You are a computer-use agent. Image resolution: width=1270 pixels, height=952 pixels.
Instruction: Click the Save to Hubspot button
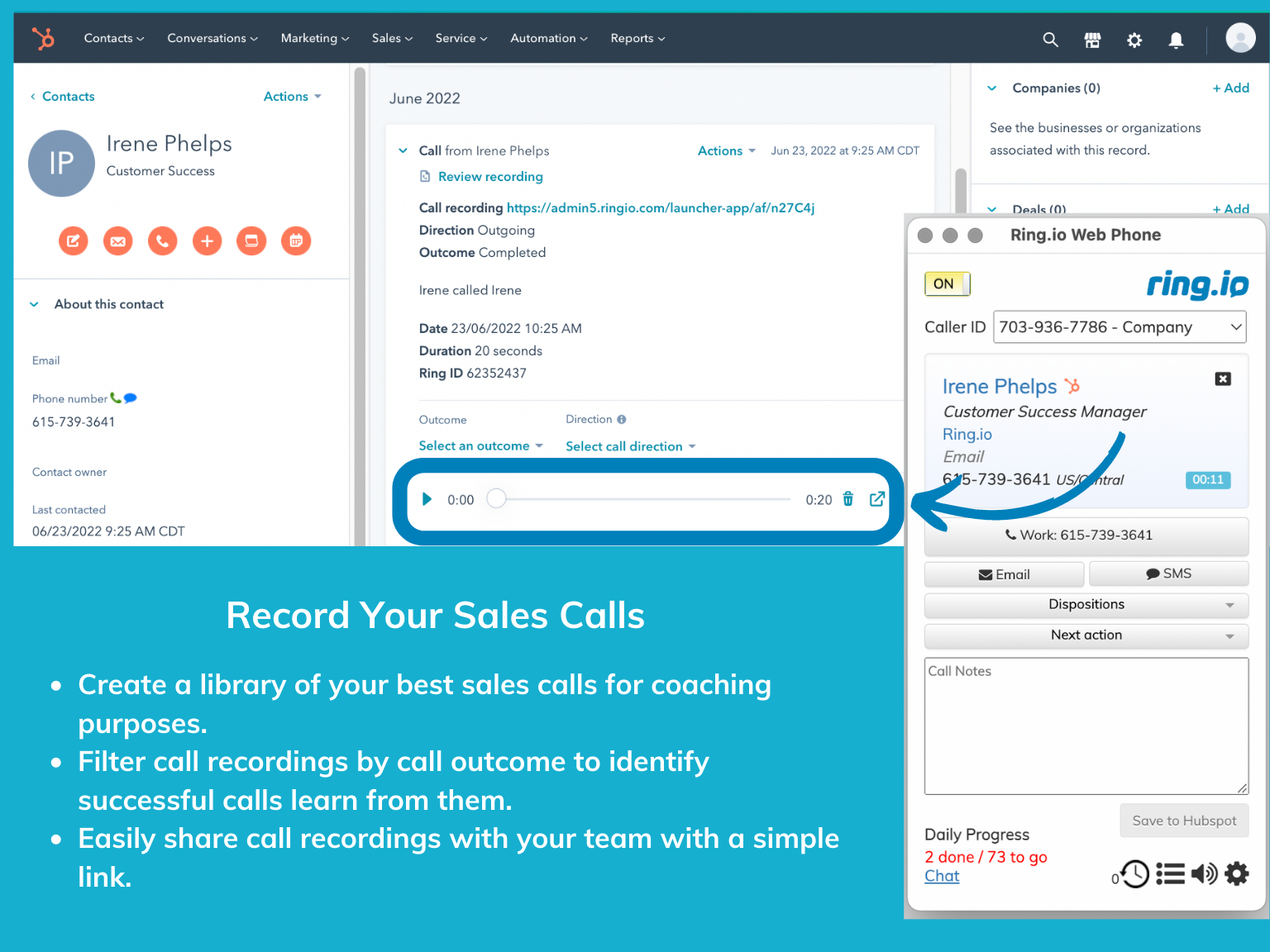click(1184, 820)
